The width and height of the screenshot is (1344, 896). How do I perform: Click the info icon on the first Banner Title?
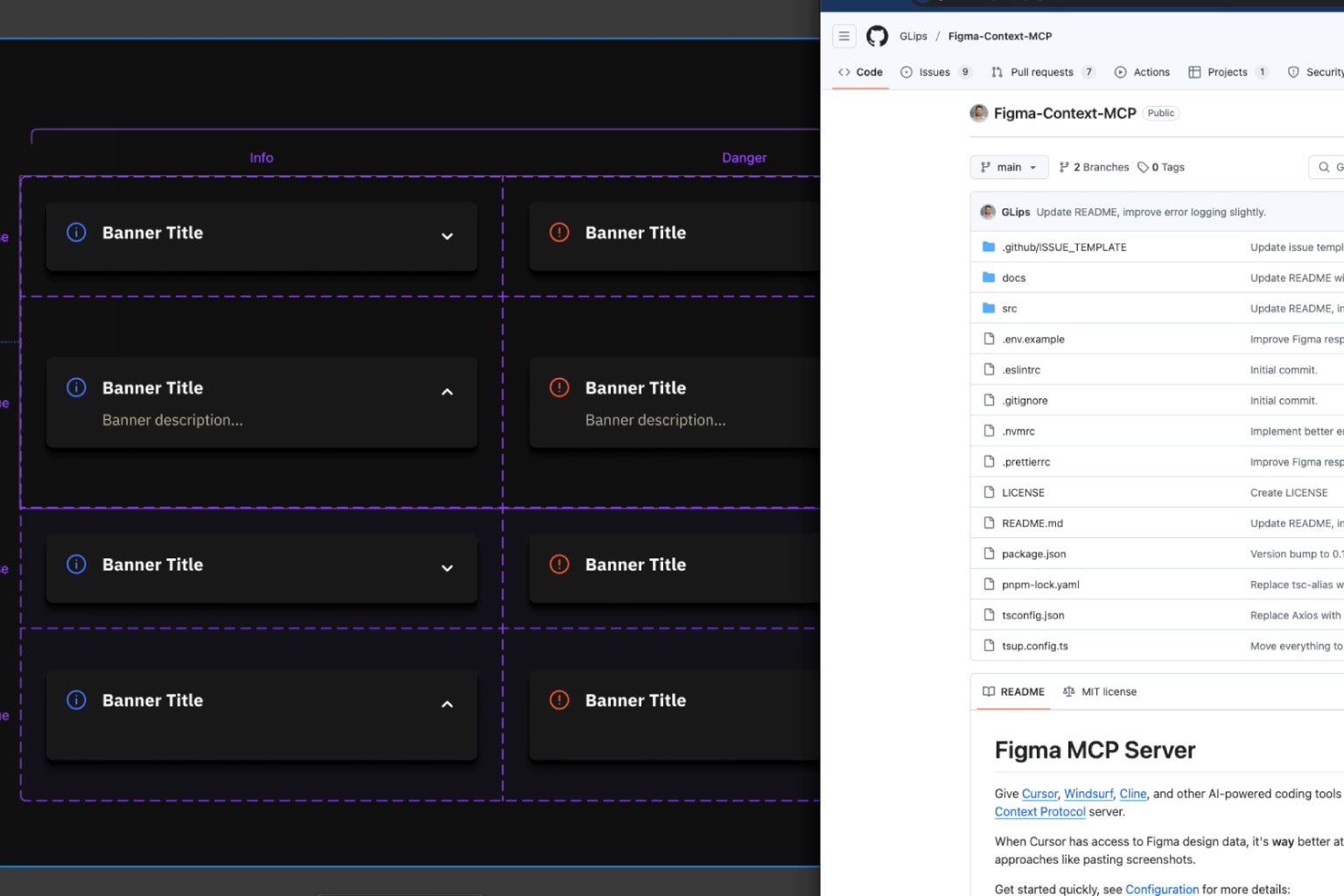coord(76,232)
